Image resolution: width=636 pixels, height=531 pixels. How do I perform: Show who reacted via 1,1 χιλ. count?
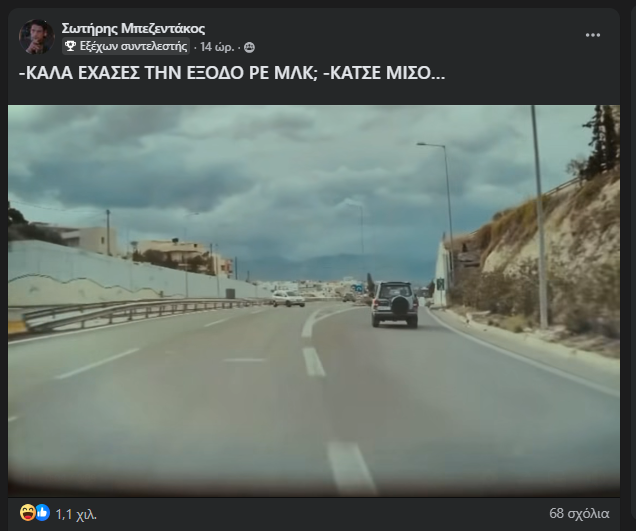pos(76,514)
